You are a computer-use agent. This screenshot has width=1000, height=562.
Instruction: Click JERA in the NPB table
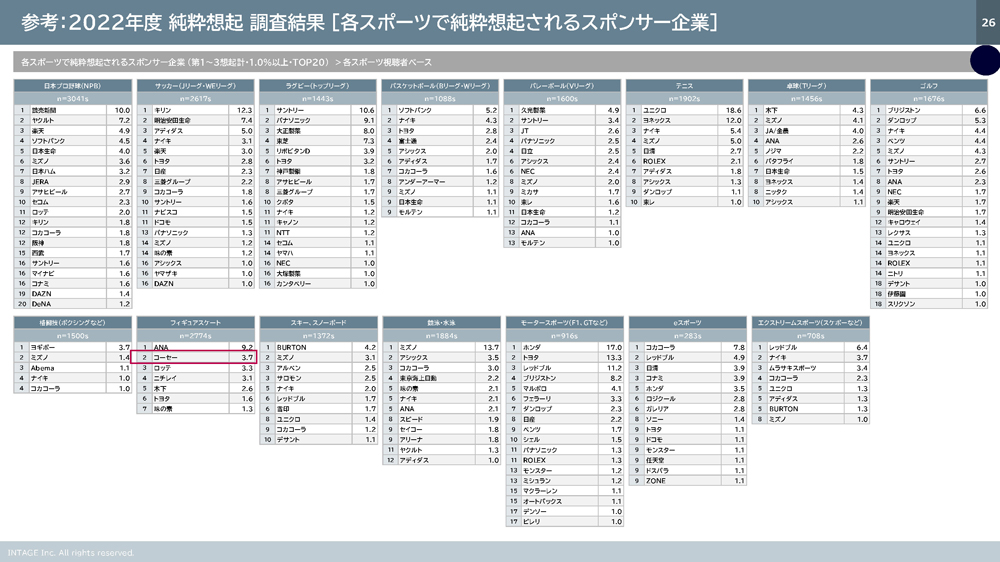(40, 182)
